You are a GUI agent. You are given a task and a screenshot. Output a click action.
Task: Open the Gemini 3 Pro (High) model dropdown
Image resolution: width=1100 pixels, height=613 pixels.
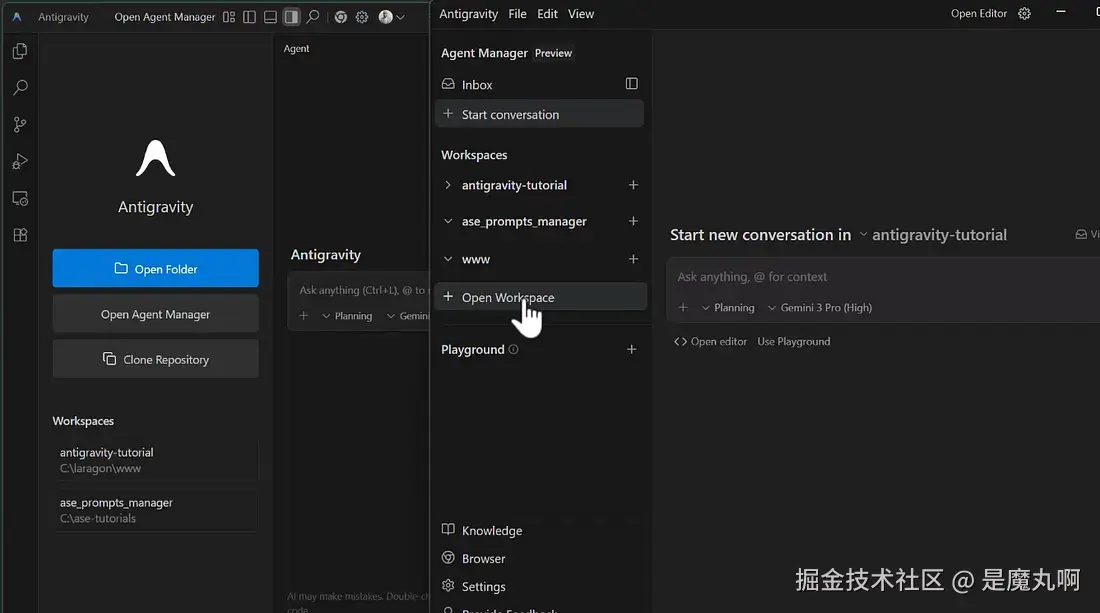(819, 307)
